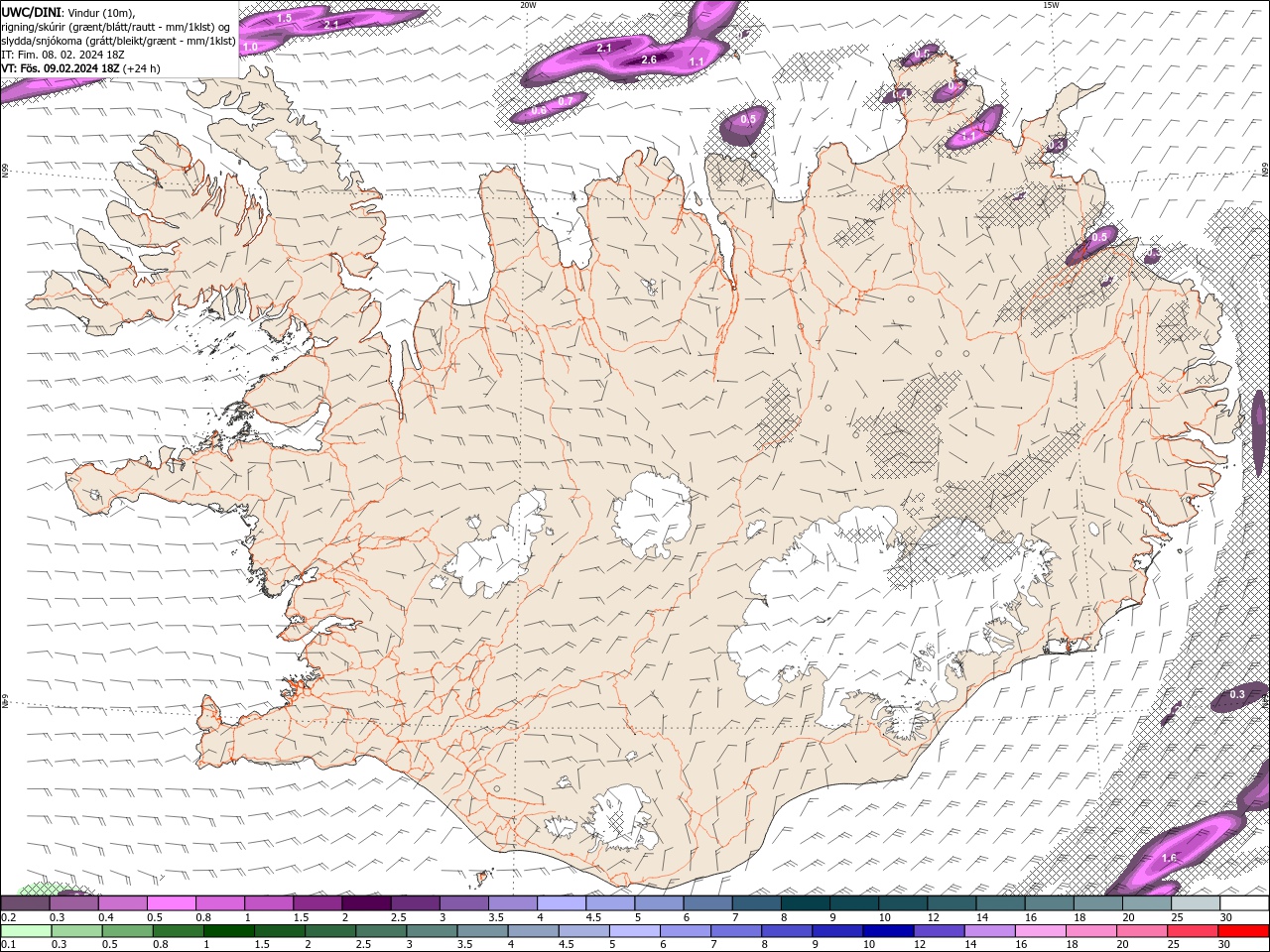Click the '1.0' snowfall value near the info box
This screenshot has height=952, width=1270.
click(250, 46)
